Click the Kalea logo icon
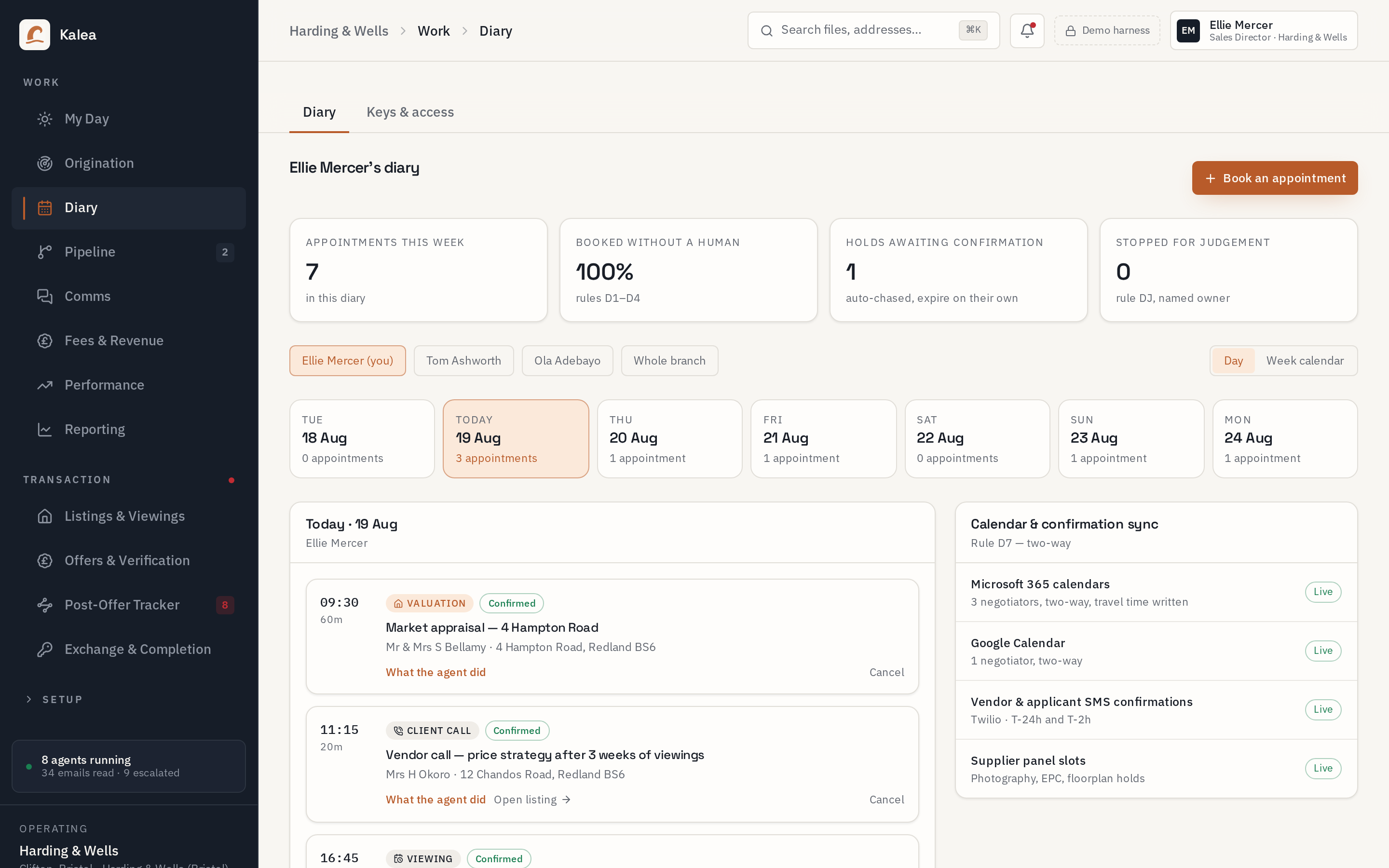The image size is (1389, 868). tap(34, 34)
